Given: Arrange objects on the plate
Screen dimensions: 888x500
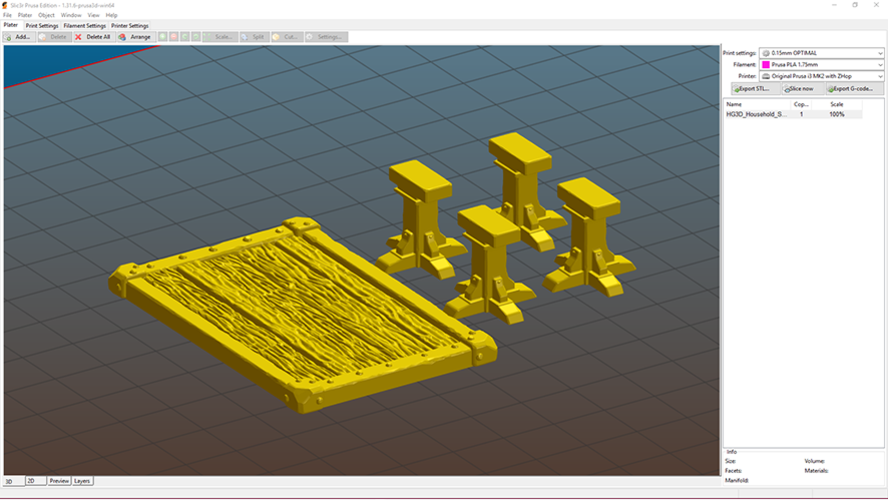Looking at the screenshot, I should [135, 37].
